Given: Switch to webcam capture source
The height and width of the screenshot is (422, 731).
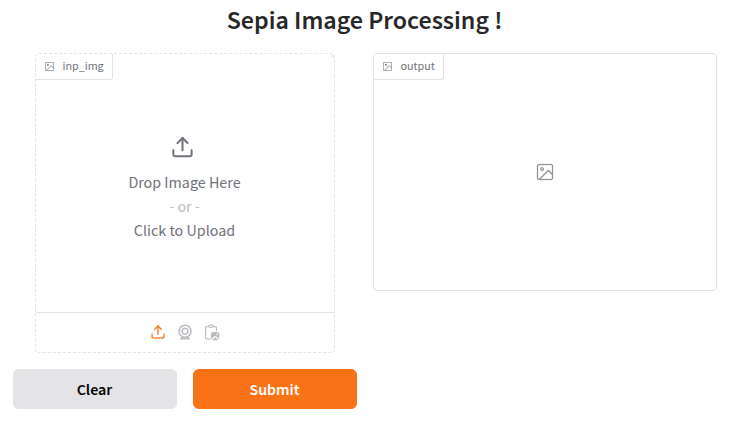Looking at the screenshot, I should pyautogui.click(x=185, y=332).
